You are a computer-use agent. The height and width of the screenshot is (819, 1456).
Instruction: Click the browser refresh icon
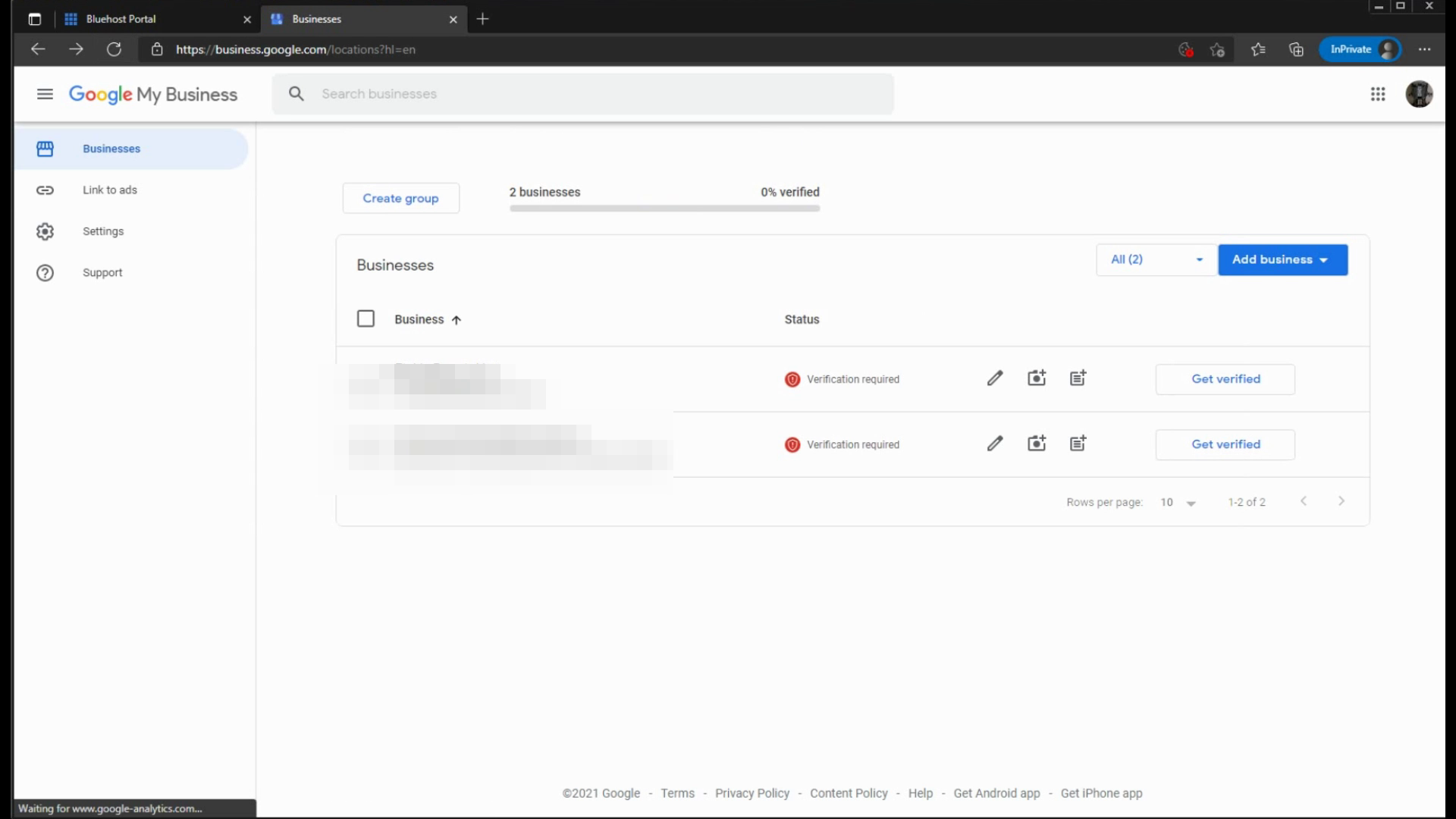click(x=114, y=49)
